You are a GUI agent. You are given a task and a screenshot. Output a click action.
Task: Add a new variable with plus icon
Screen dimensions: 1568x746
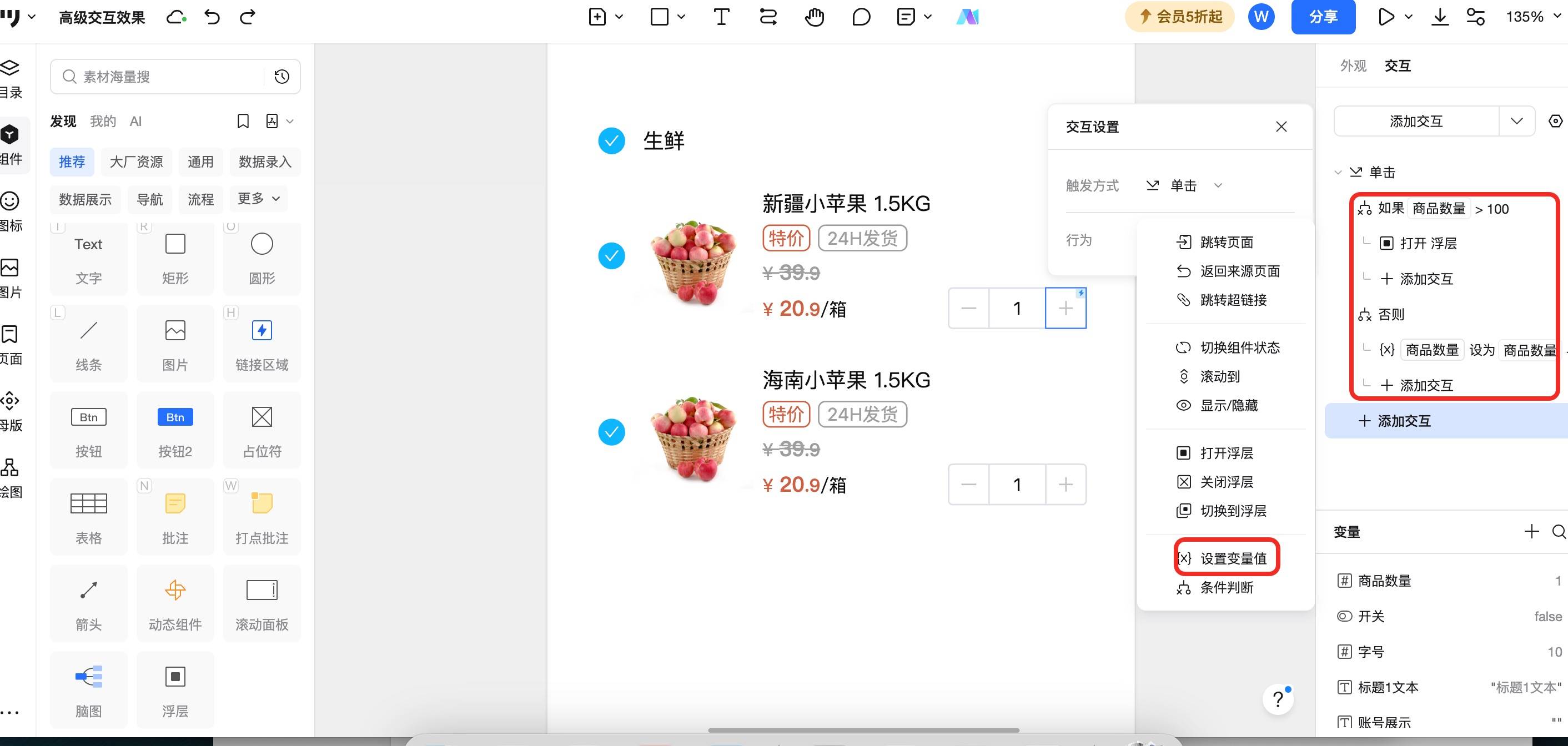coord(1531,532)
